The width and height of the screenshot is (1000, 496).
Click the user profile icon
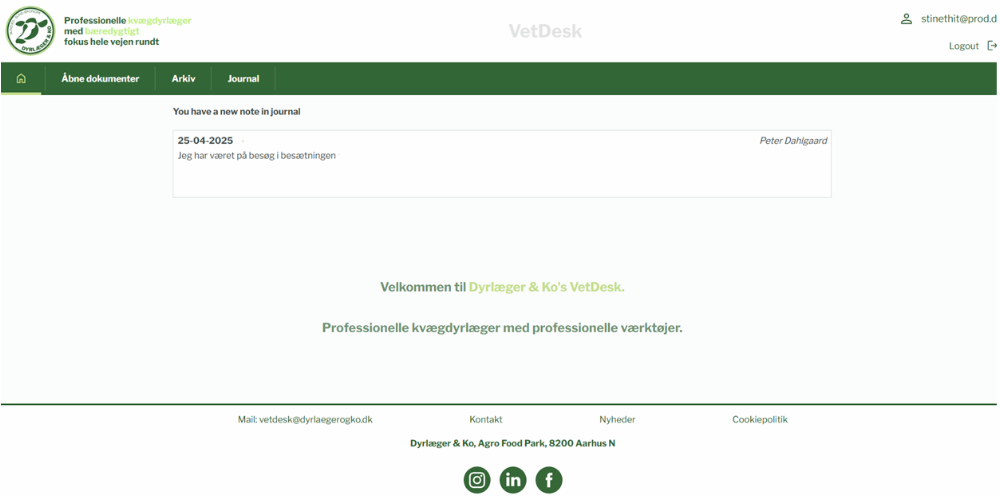coord(906,19)
